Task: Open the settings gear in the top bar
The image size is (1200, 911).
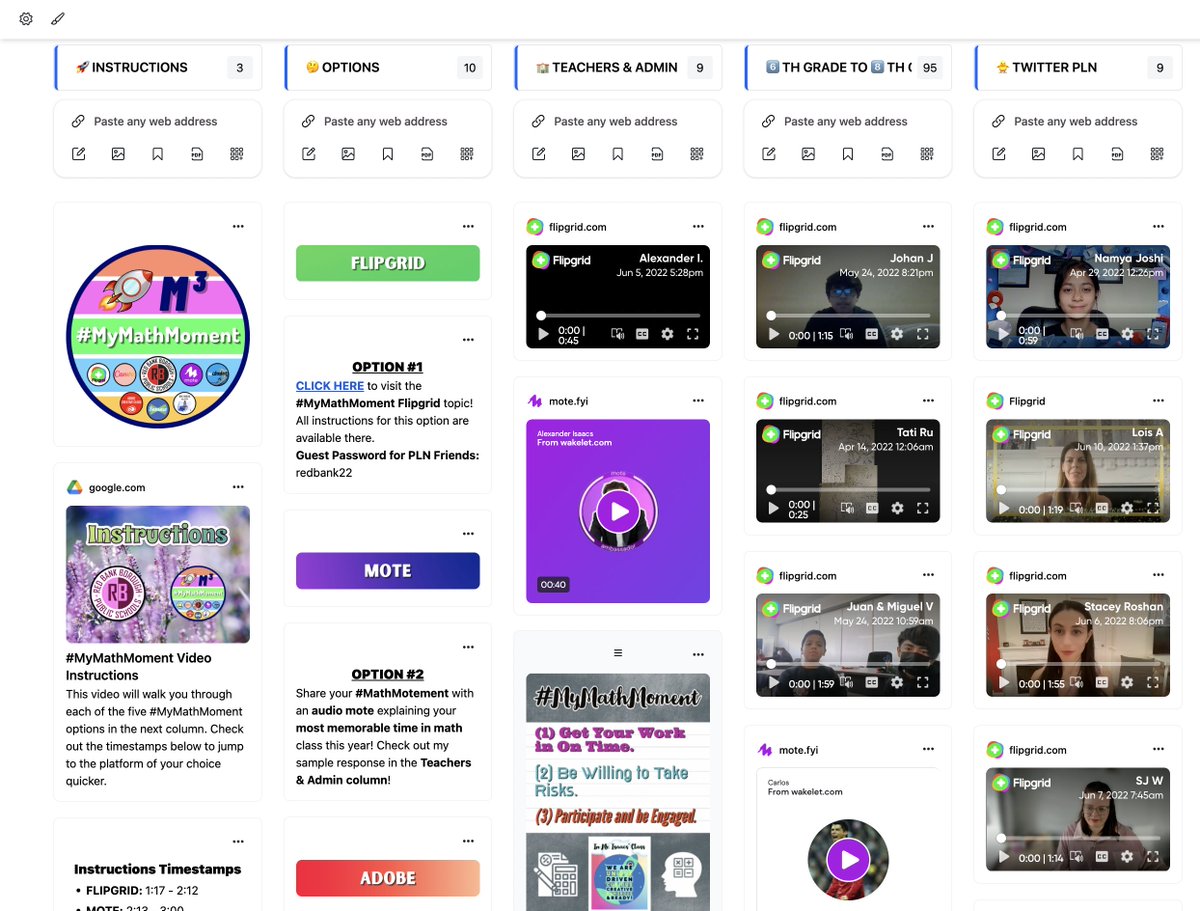Action: click(x=26, y=19)
